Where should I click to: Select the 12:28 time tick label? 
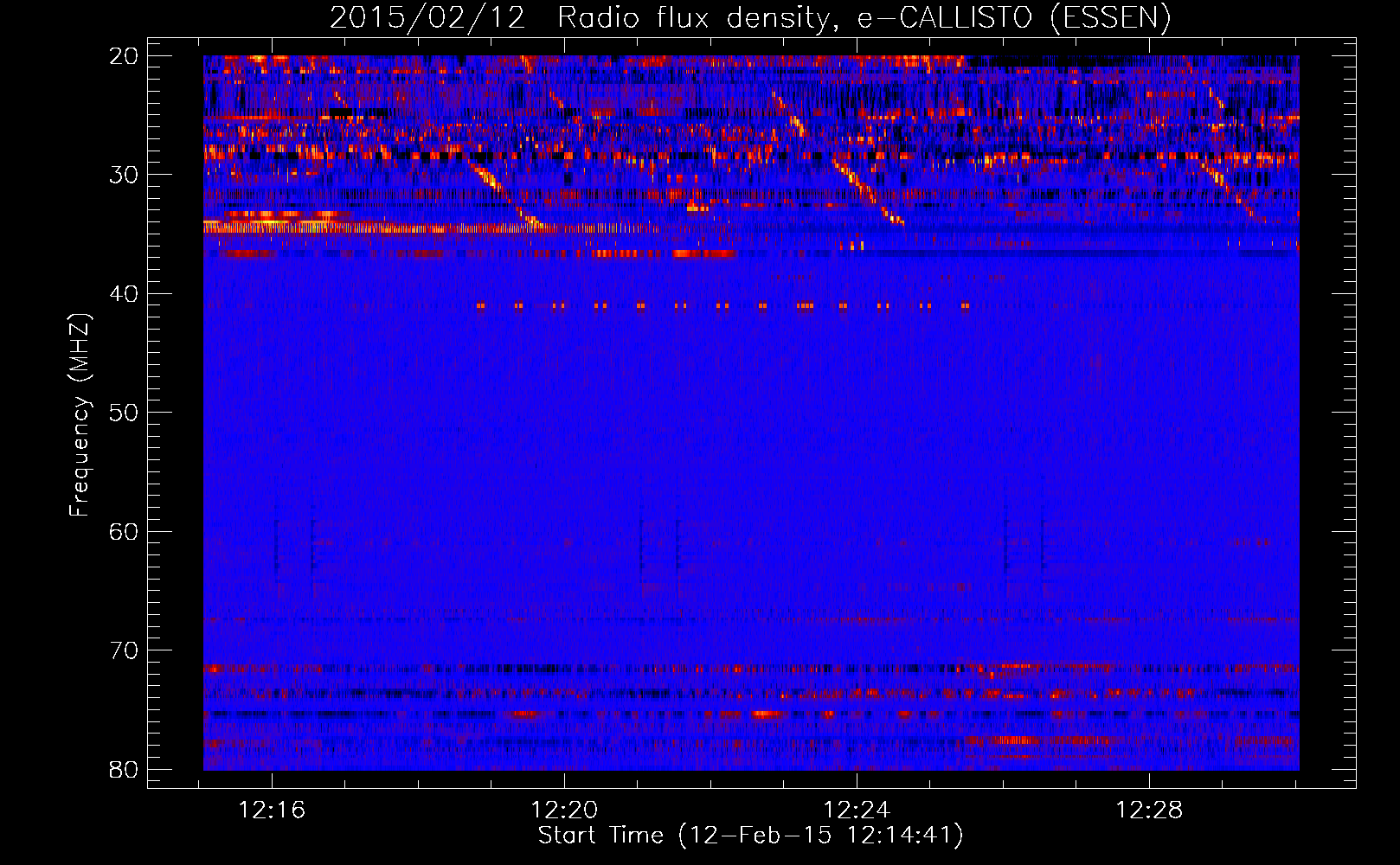[x=1149, y=811]
